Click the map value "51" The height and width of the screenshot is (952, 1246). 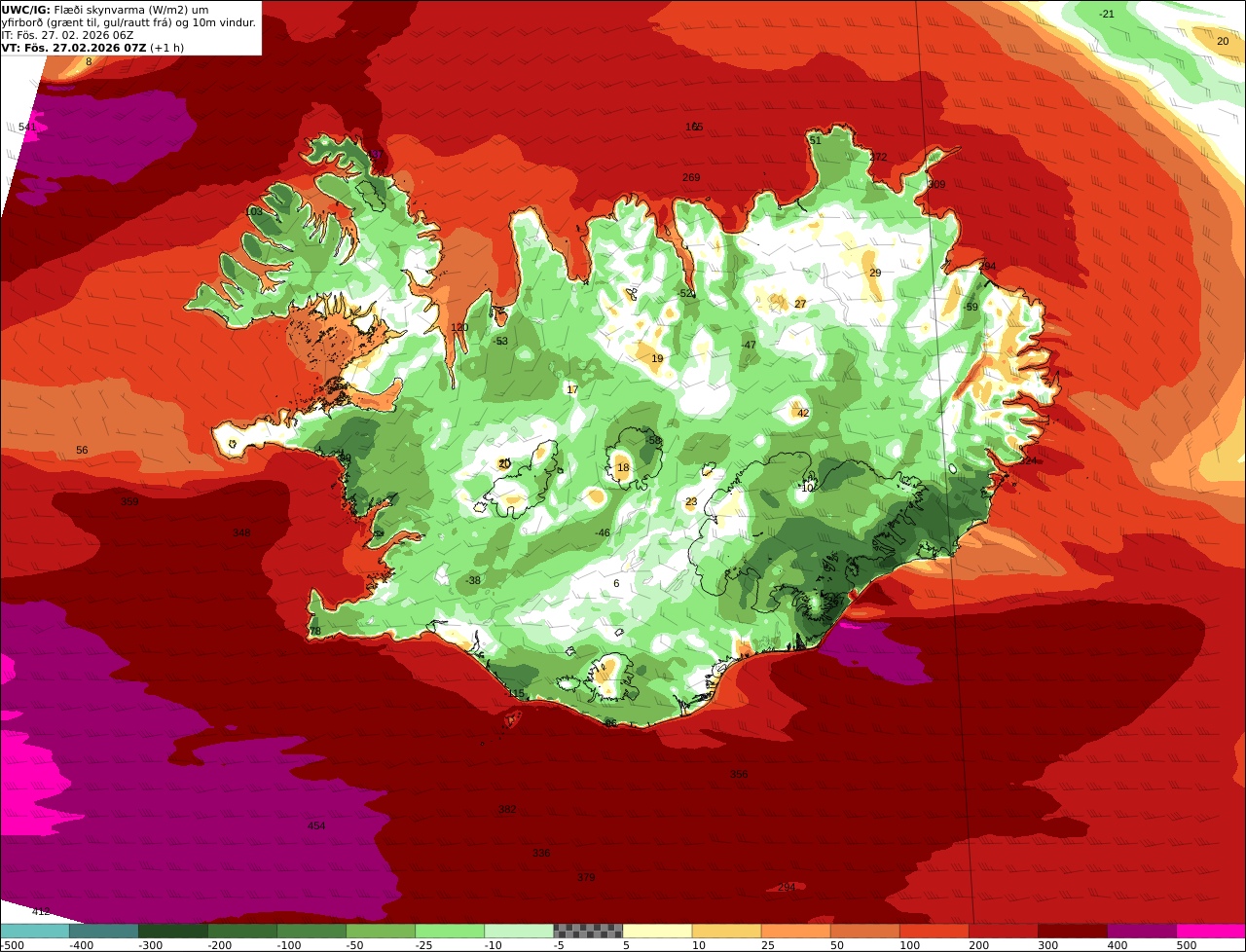(816, 140)
